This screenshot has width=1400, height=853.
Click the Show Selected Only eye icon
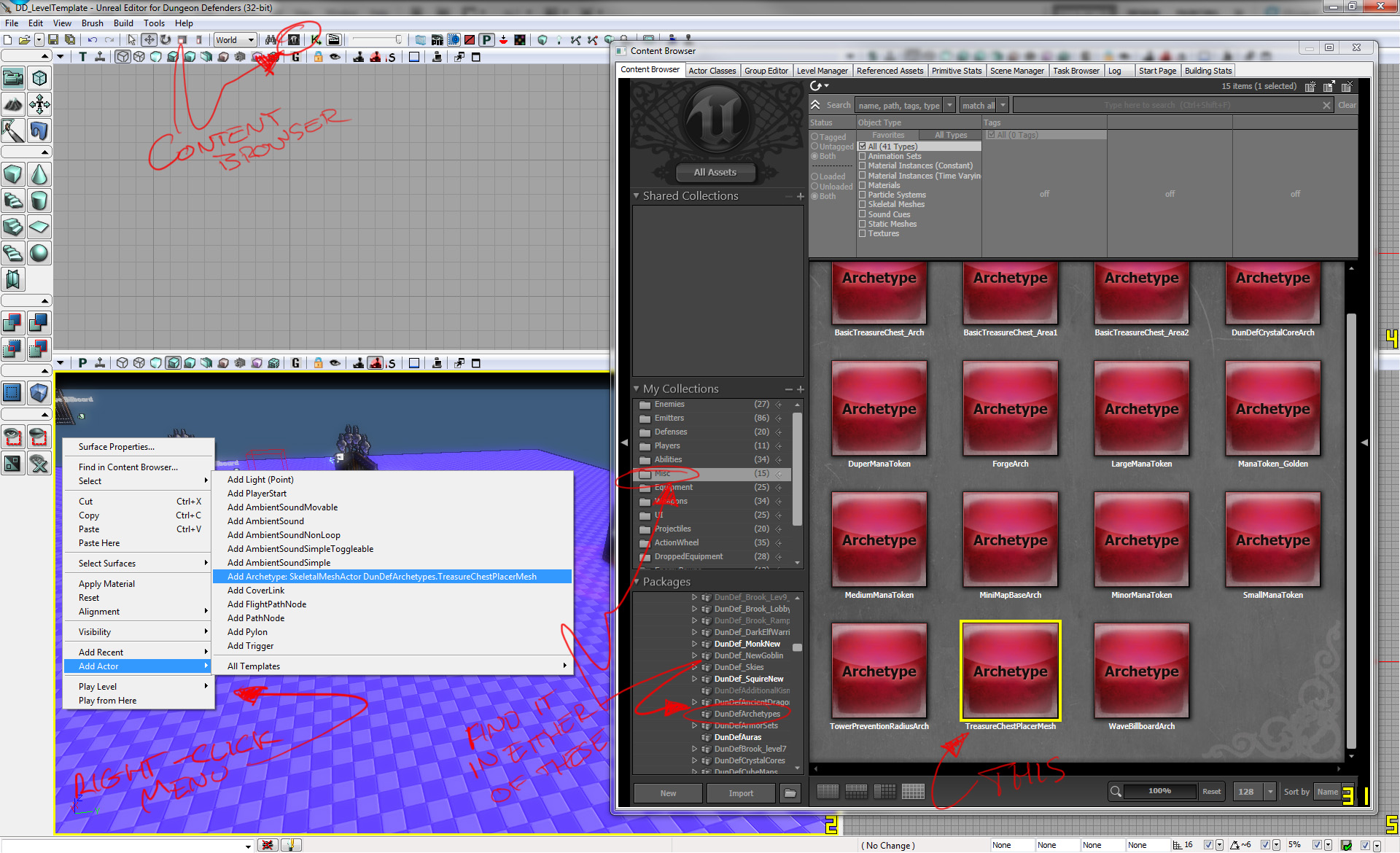tap(13, 437)
